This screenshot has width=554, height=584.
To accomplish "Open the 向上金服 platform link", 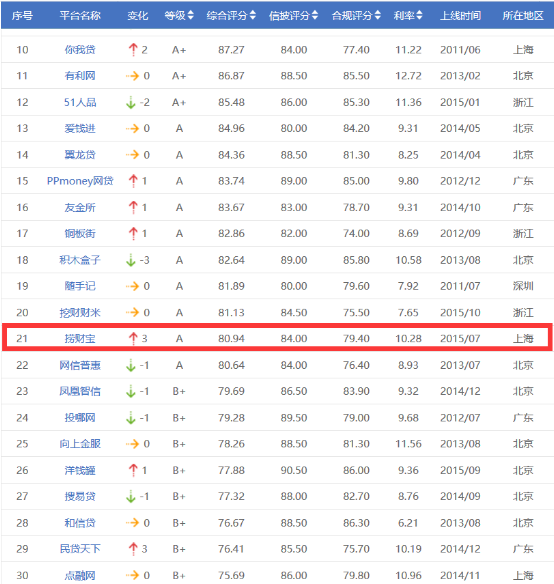I will (x=80, y=444).
